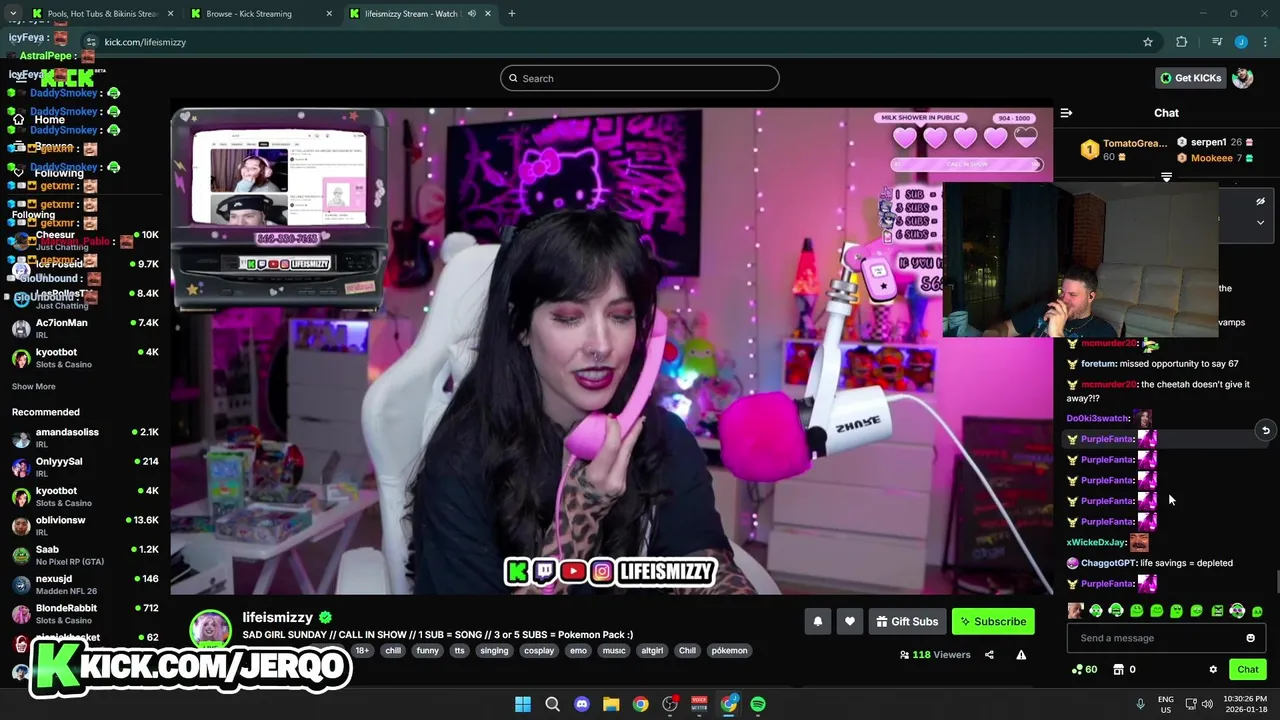Click the Gift Subs button
This screenshot has height=720, width=1280.
pyautogui.click(x=907, y=621)
